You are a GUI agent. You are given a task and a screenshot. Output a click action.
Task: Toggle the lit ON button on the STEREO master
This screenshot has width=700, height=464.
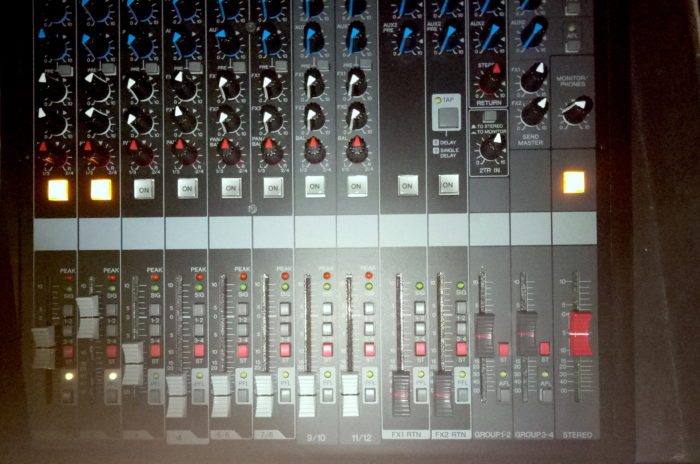(573, 182)
